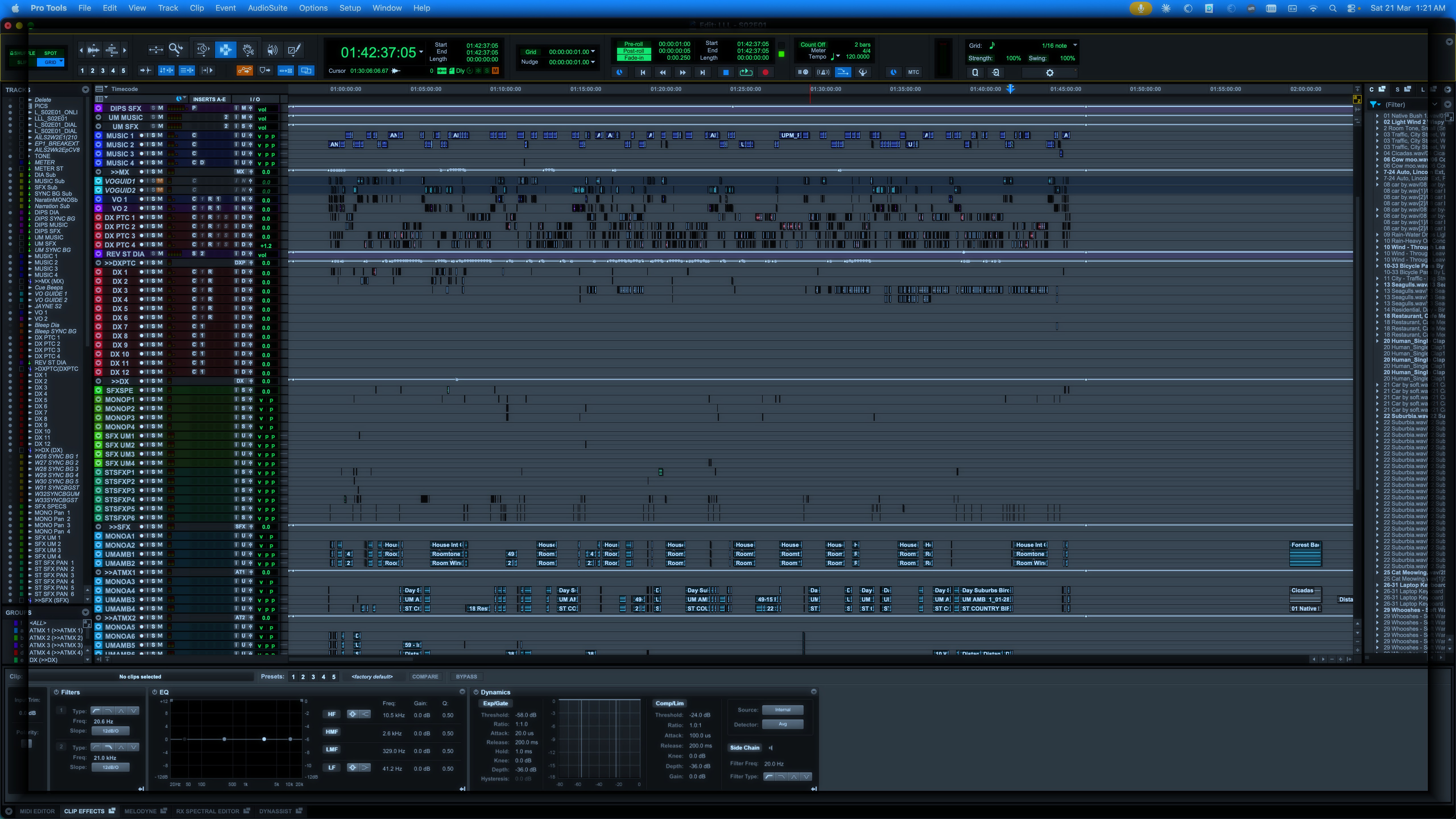1456x819 pixels.
Task: Toggle the orange Automation Follows Edit icon
Action: point(244,71)
